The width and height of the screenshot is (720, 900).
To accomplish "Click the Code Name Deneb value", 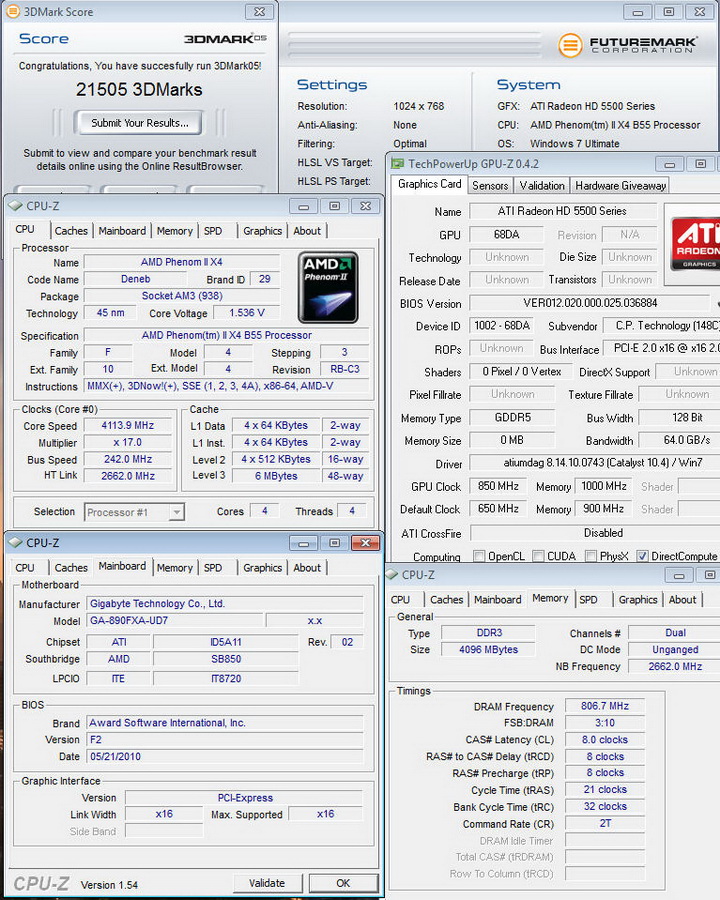I will 136,279.
